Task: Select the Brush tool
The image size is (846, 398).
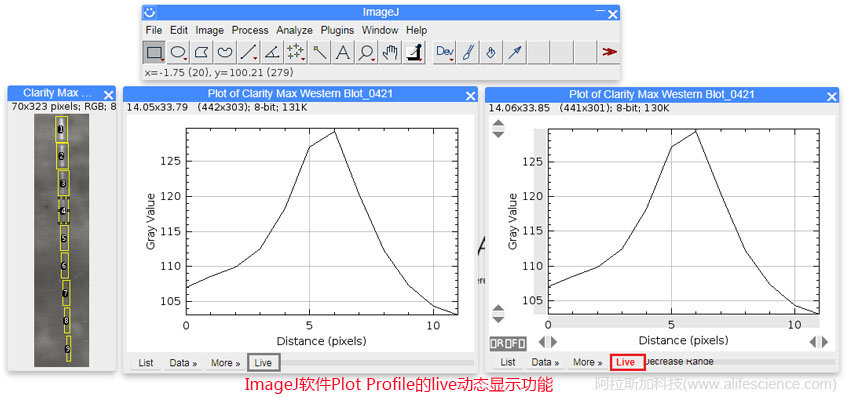Action: [468, 52]
